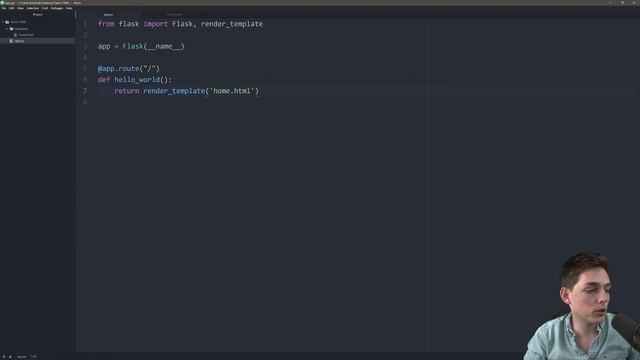Click line number 1 in gutter
The image size is (640, 360).
click(85, 24)
